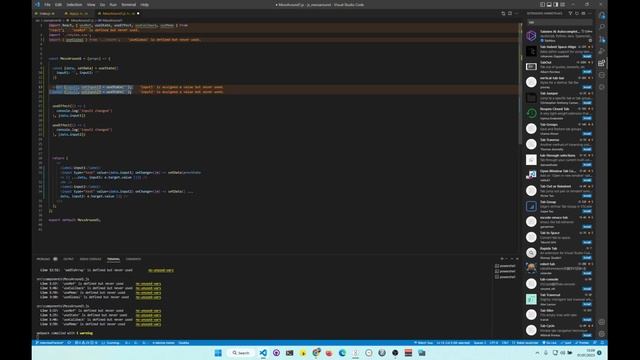Open the terminal app on the taskbar

(289, 353)
